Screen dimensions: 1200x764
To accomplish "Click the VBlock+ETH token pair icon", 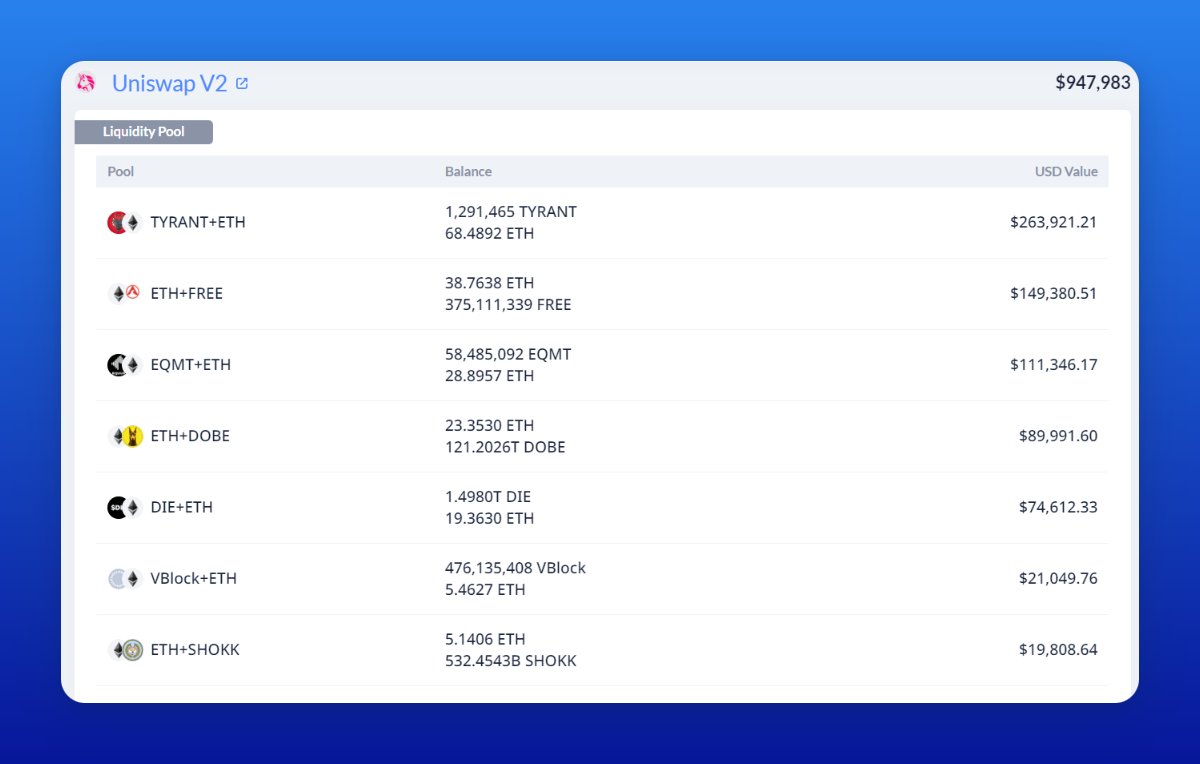I will pos(124,578).
